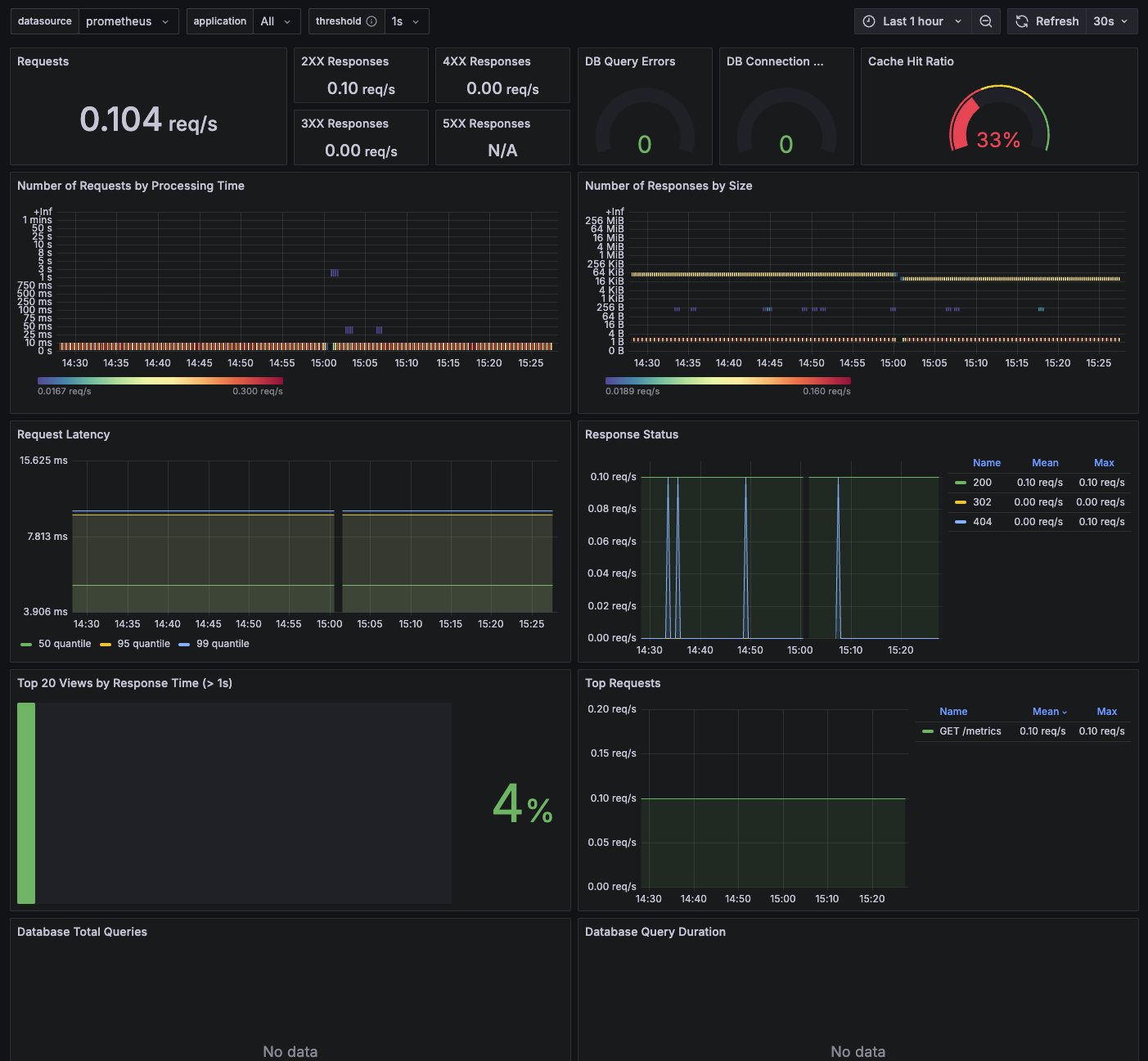This screenshot has width=1148, height=1061.
Task: Click the DB Connection gauge value 0
Action: pyautogui.click(x=786, y=145)
